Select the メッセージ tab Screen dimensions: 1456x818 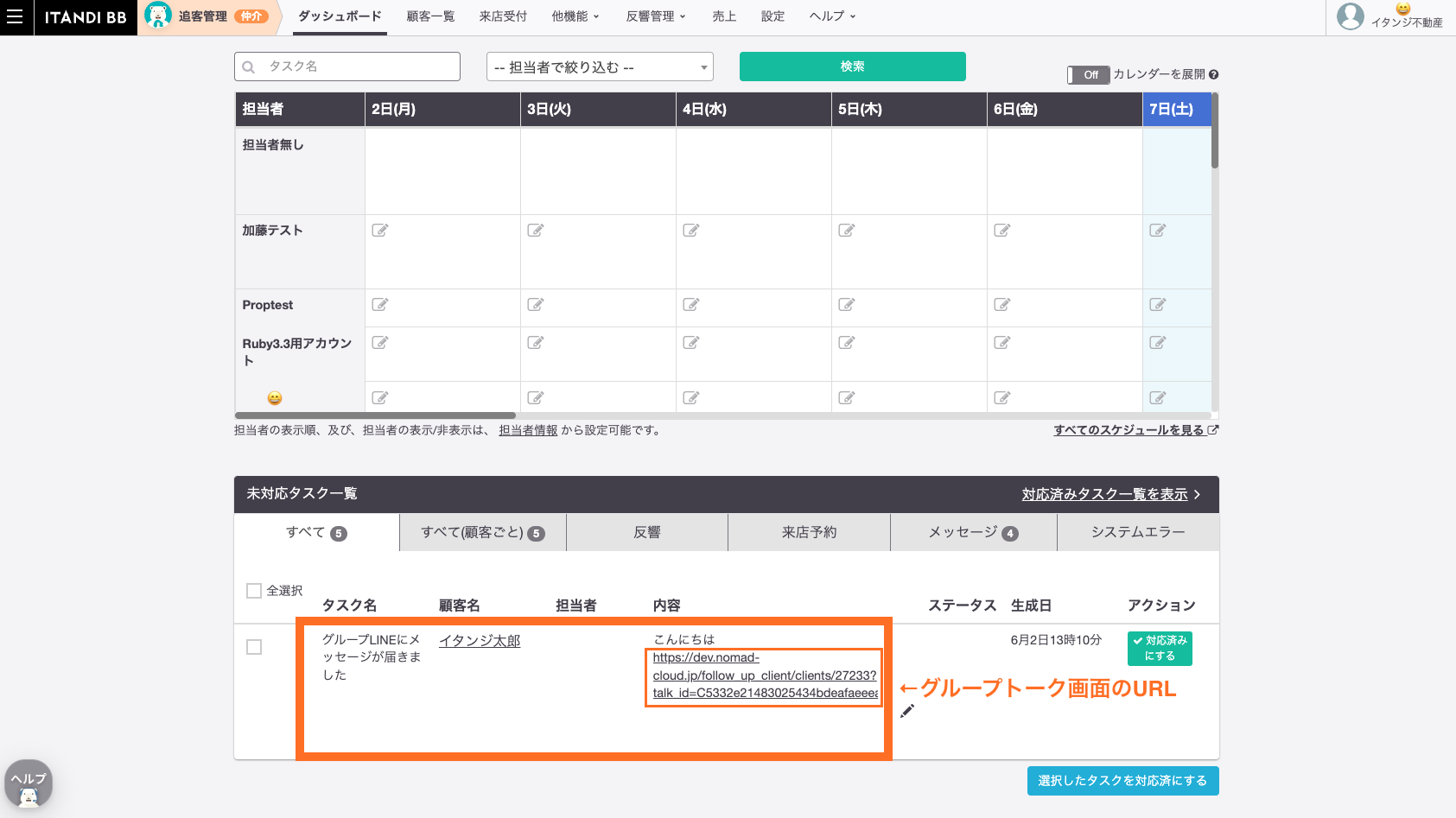coord(974,532)
